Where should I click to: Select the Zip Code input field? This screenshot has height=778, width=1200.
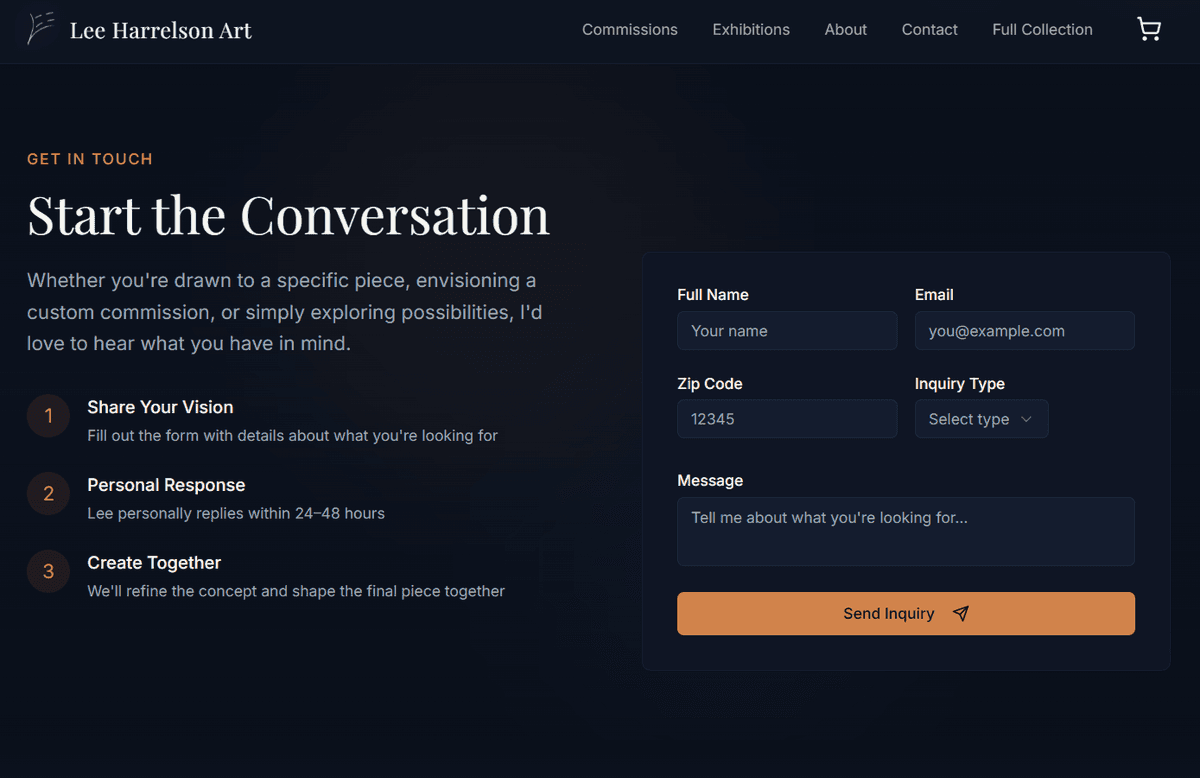tap(787, 419)
